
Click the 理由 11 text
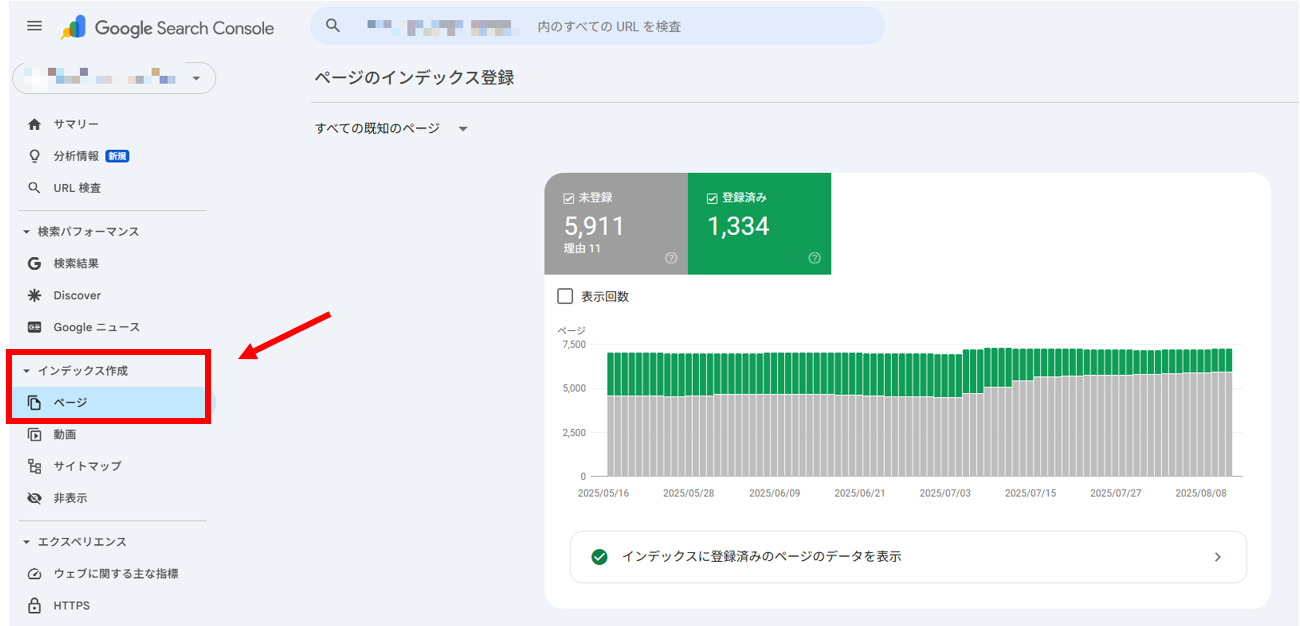[x=582, y=249]
